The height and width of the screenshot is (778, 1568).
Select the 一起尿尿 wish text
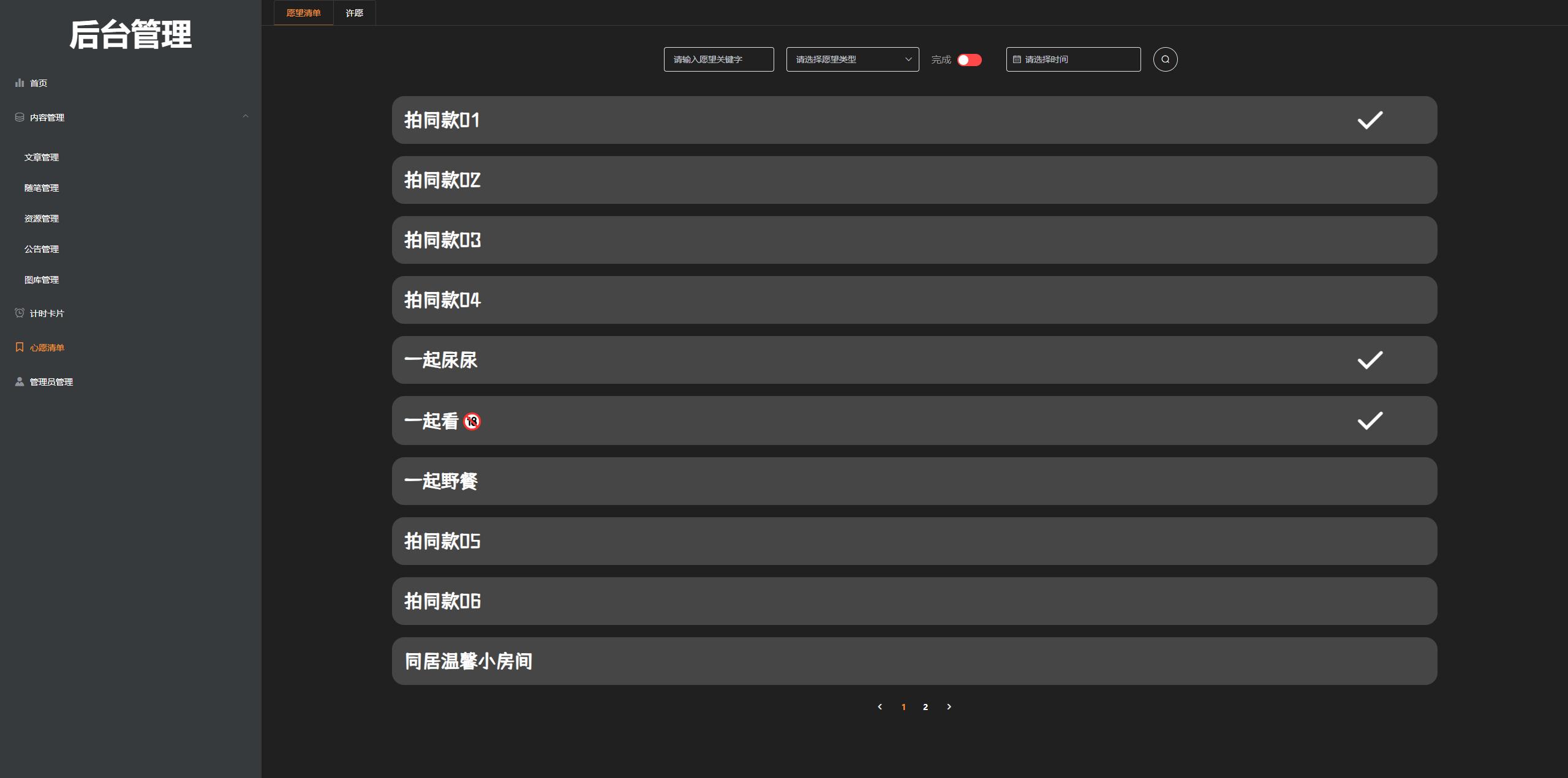click(441, 360)
